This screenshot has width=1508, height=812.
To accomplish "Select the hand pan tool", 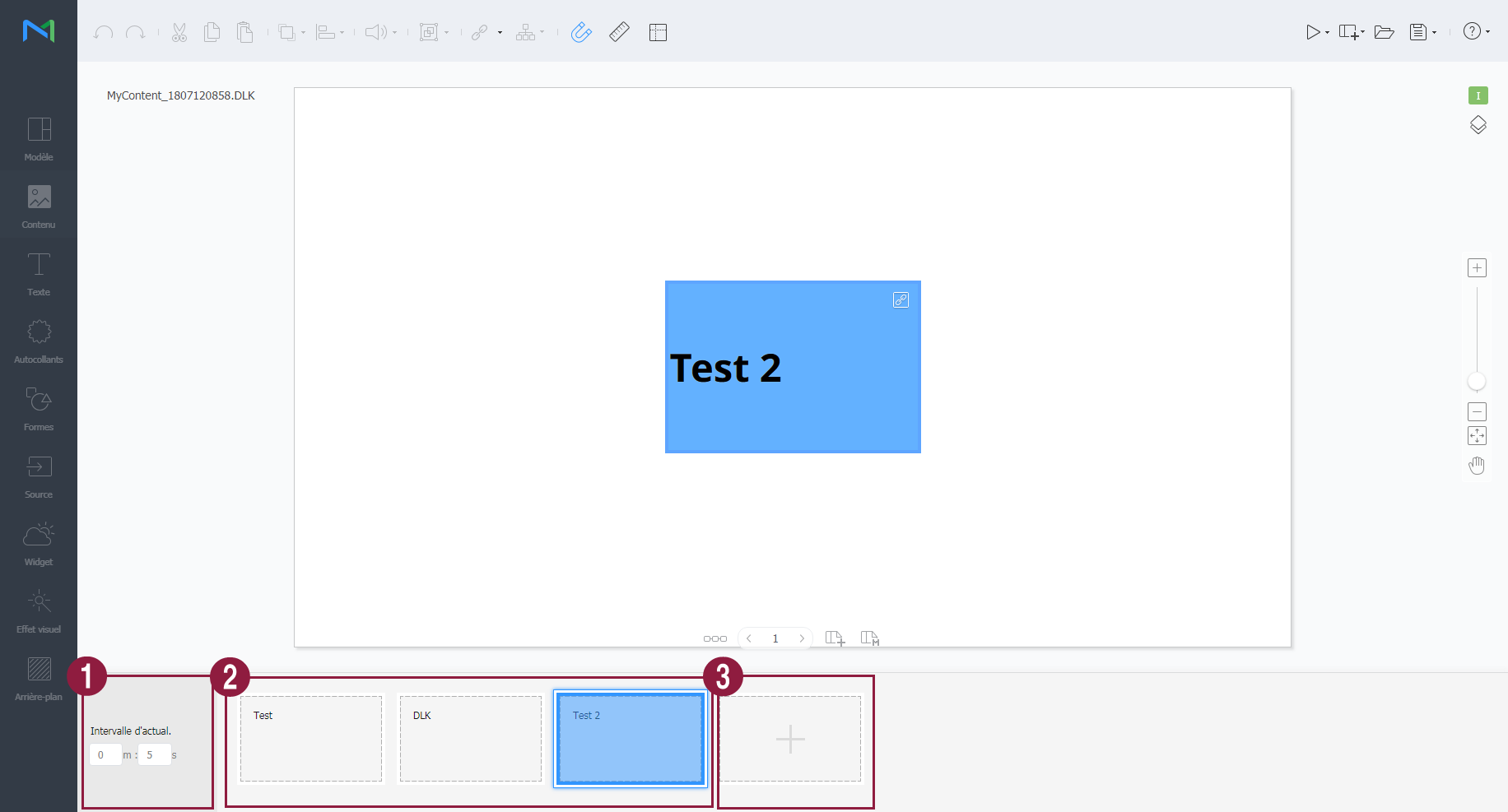I will pyautogui.click(x=1477, y=466).
